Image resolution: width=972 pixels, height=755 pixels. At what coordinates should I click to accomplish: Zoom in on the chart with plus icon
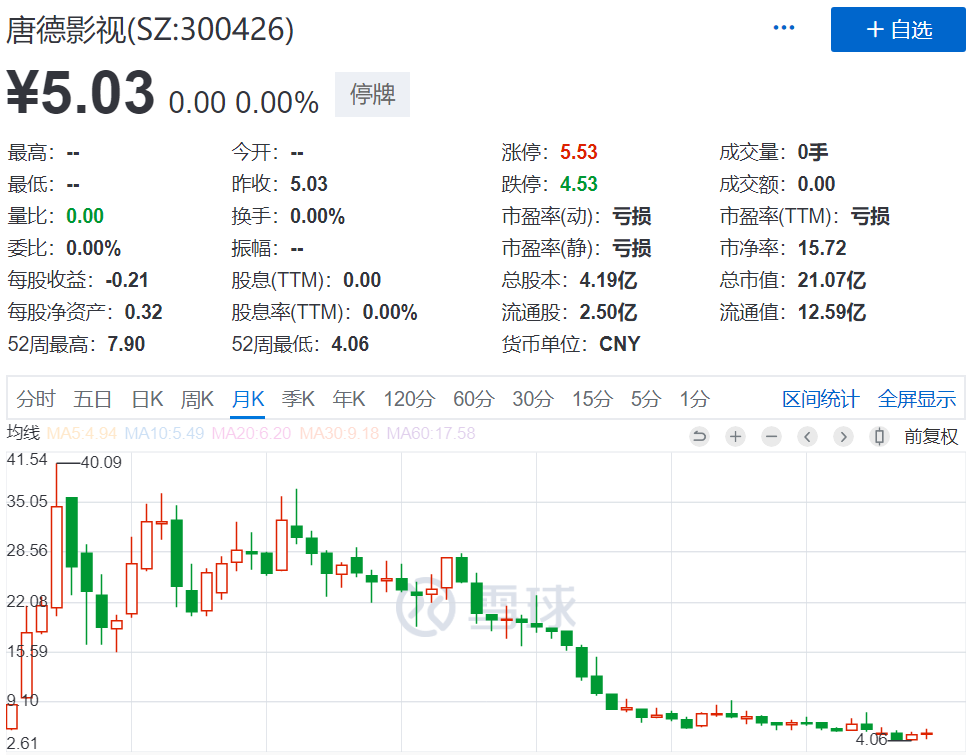(735, 436)
